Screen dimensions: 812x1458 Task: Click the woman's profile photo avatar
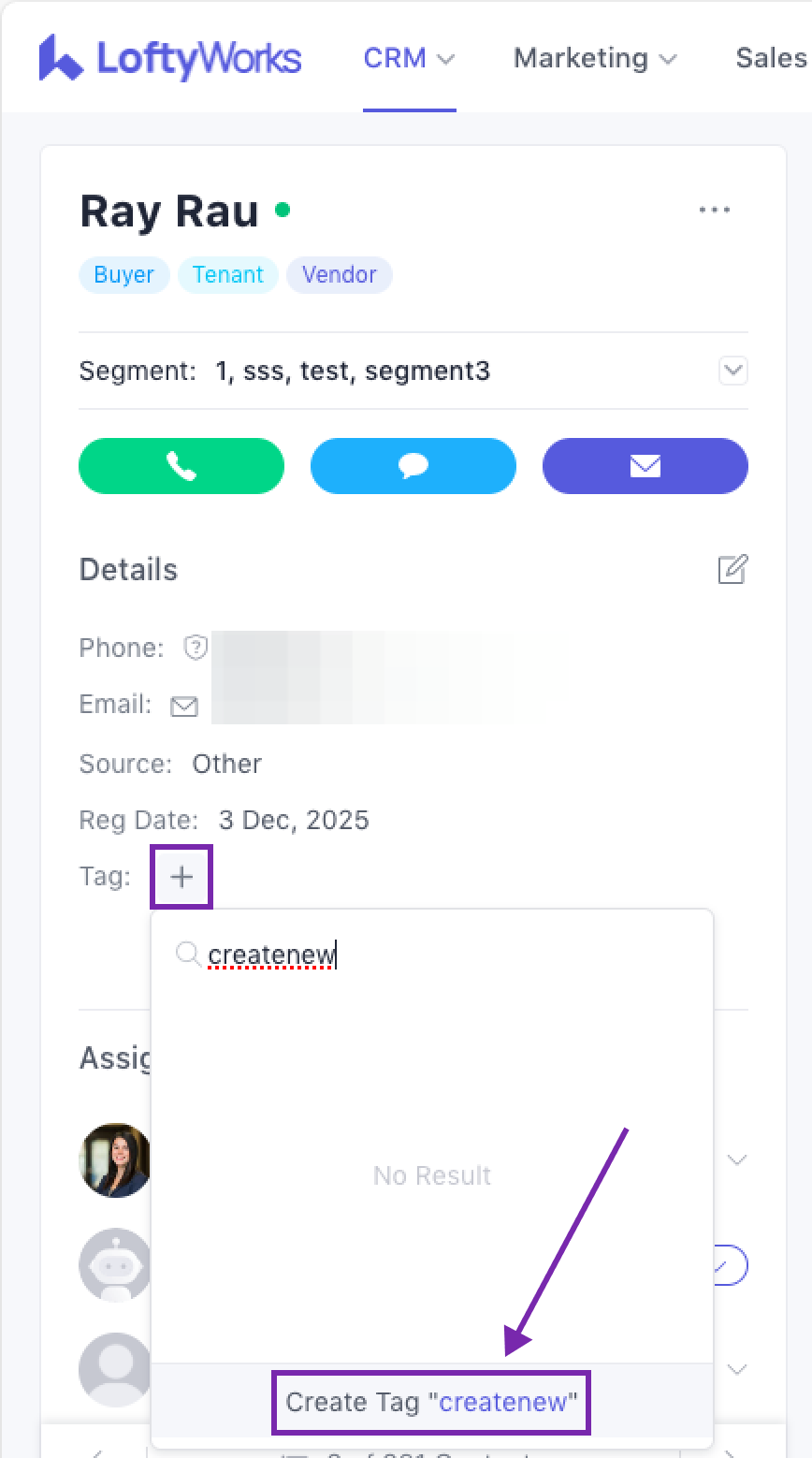point(115,1160)
